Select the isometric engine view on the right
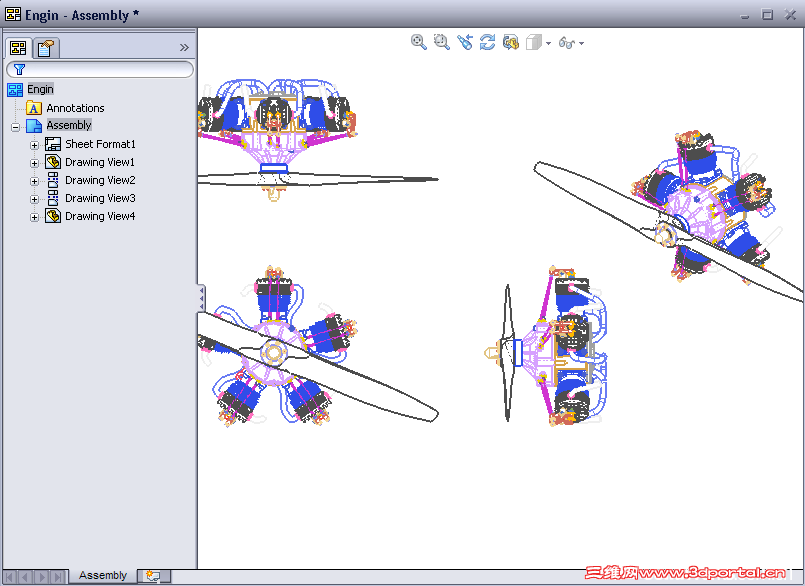Image resolution: width=805 pixels, height=586 pixels. [668, 216]
